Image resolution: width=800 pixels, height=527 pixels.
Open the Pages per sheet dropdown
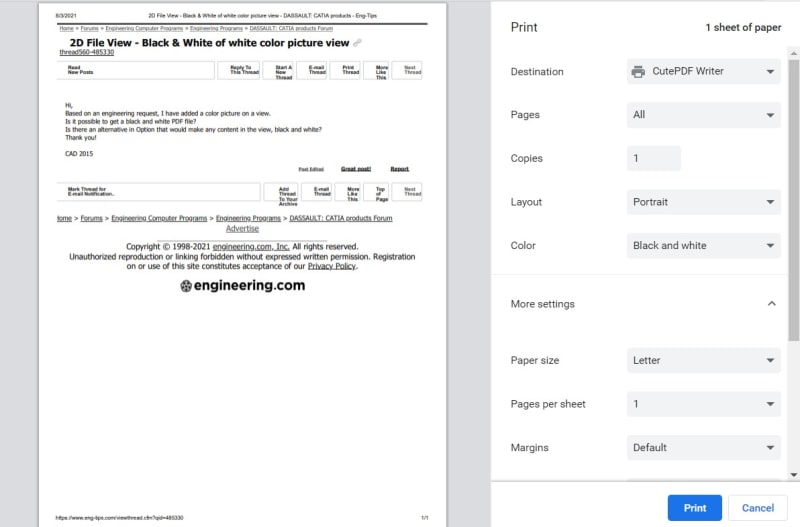703,404
